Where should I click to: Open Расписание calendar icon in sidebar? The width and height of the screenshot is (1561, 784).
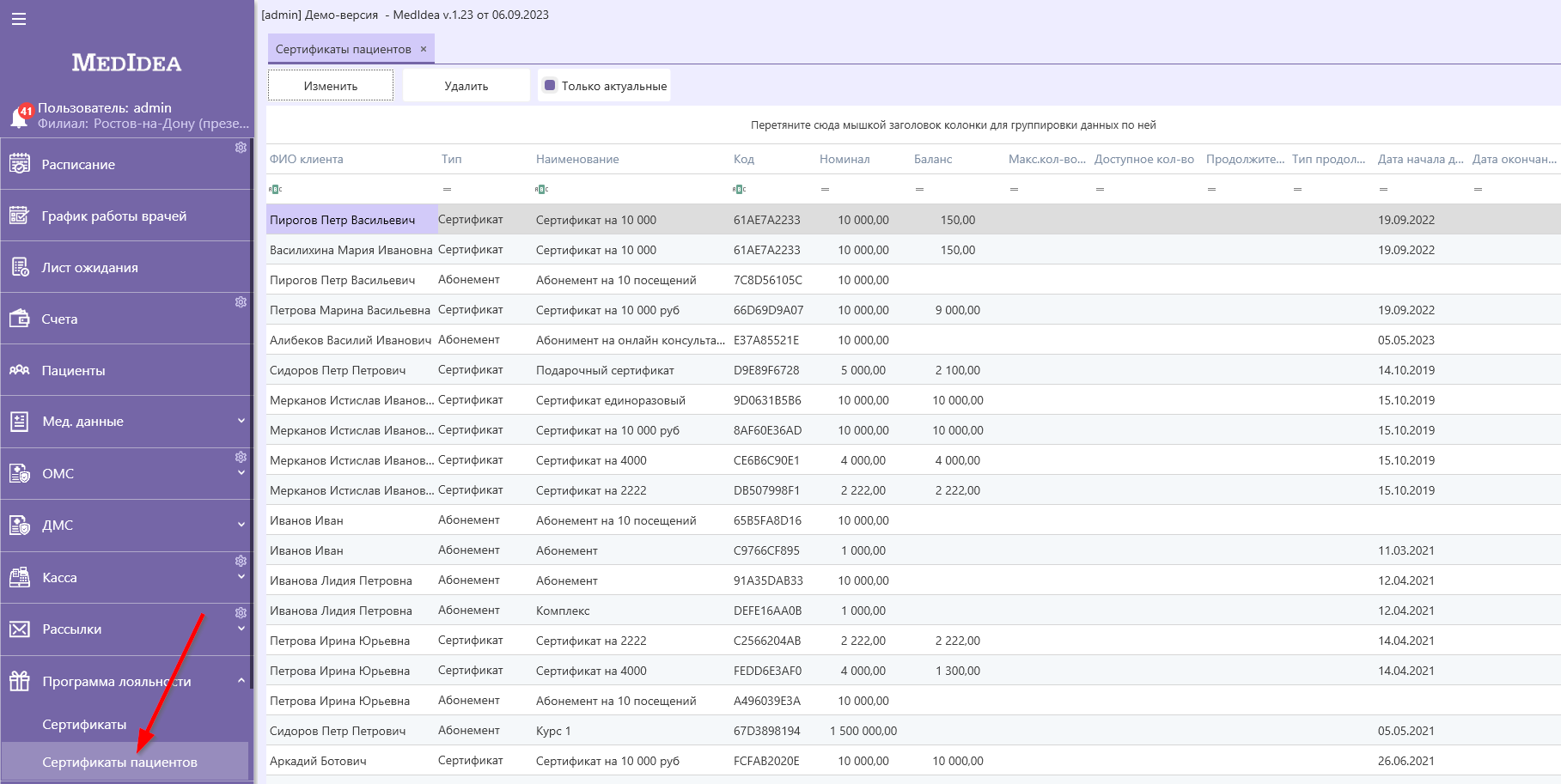point(20,164)
